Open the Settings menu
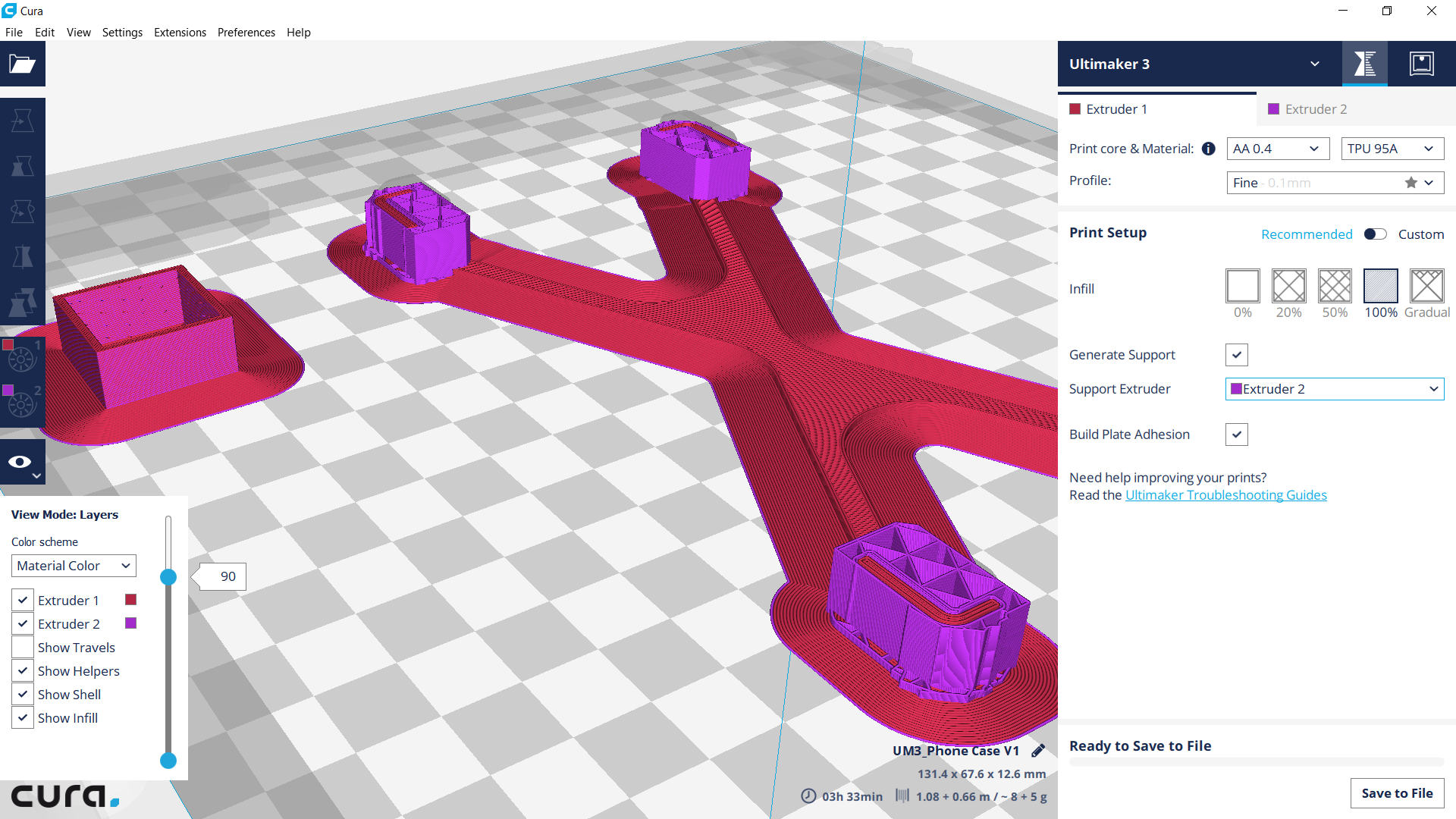 [122, 33]
